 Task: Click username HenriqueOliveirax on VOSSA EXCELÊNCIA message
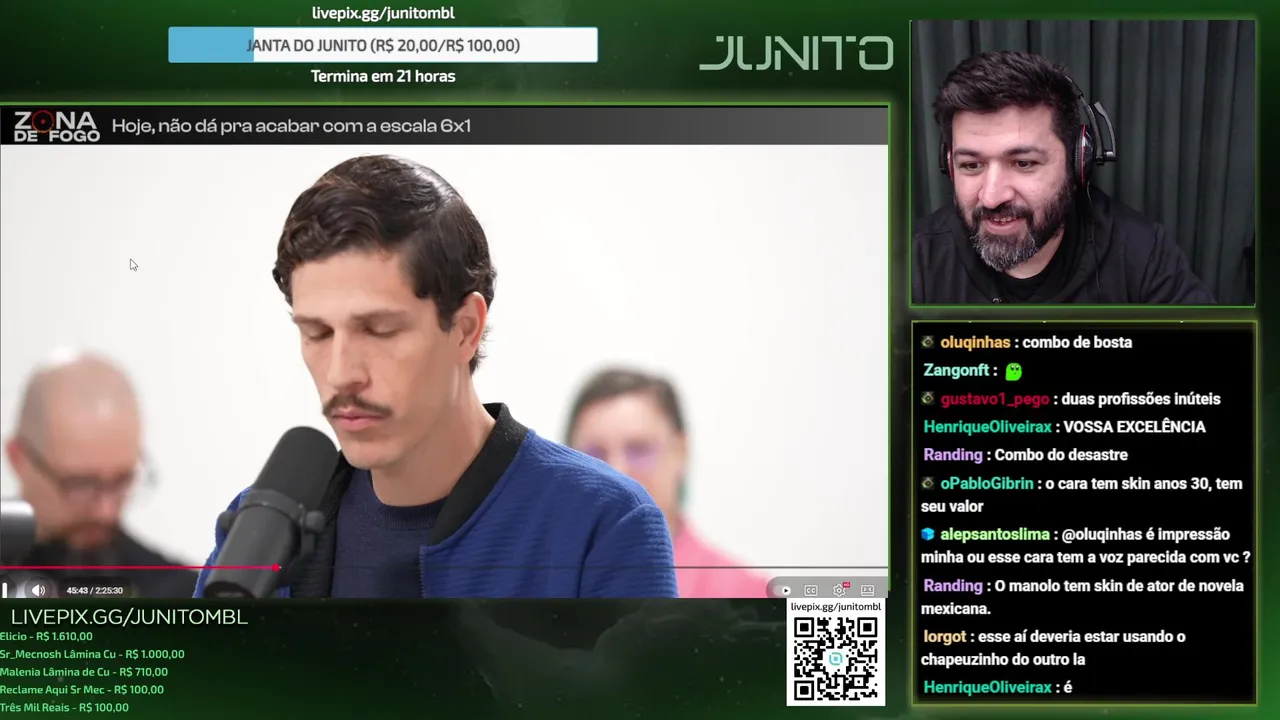coord(987,427)
